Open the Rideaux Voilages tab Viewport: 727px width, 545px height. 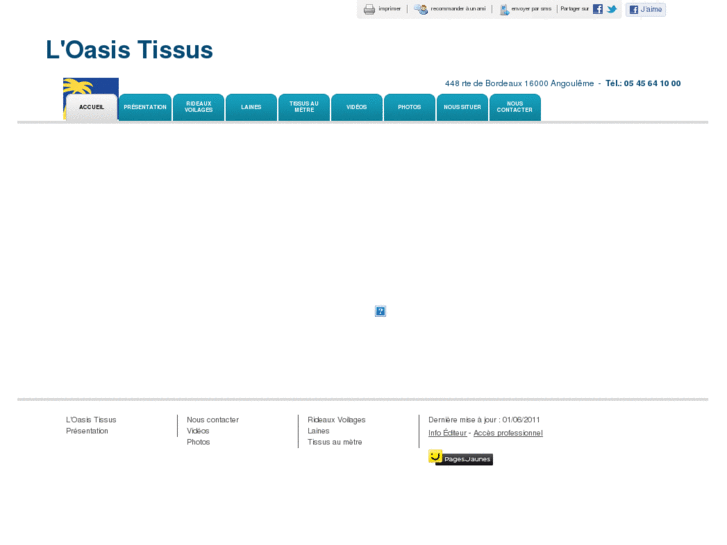tap(198, 107)
